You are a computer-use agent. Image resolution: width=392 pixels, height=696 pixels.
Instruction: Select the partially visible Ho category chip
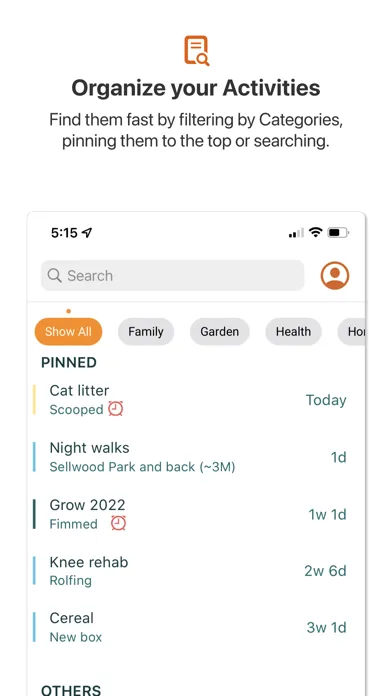point(352,332)
